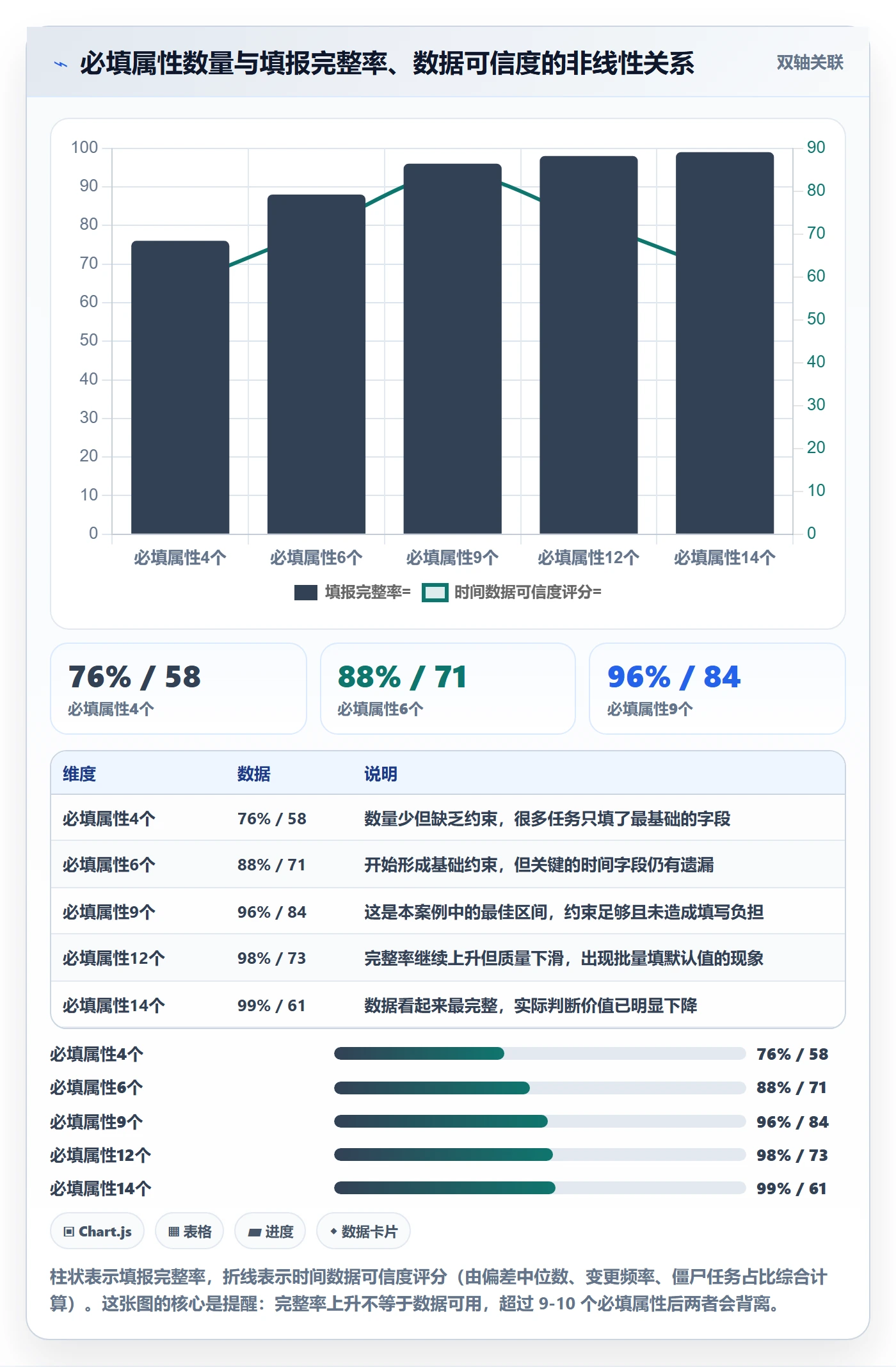
Task: Click the 维度 column header
Action: [x=79, y=774]
